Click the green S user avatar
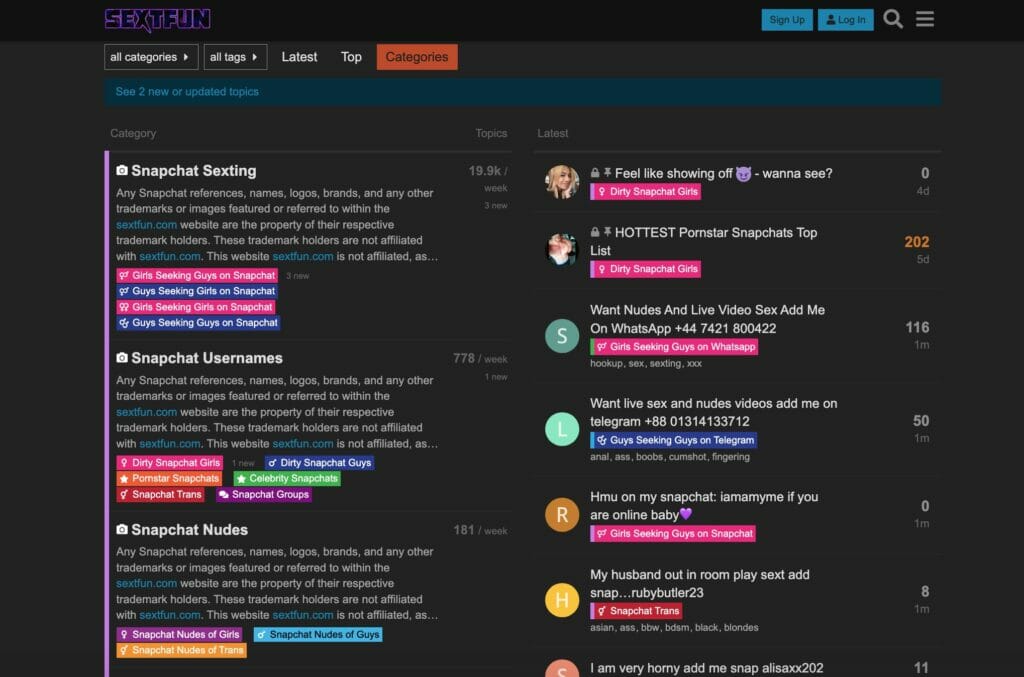Image resolution: width=1024 pixels, height=677 pixels. click(562, 336)
